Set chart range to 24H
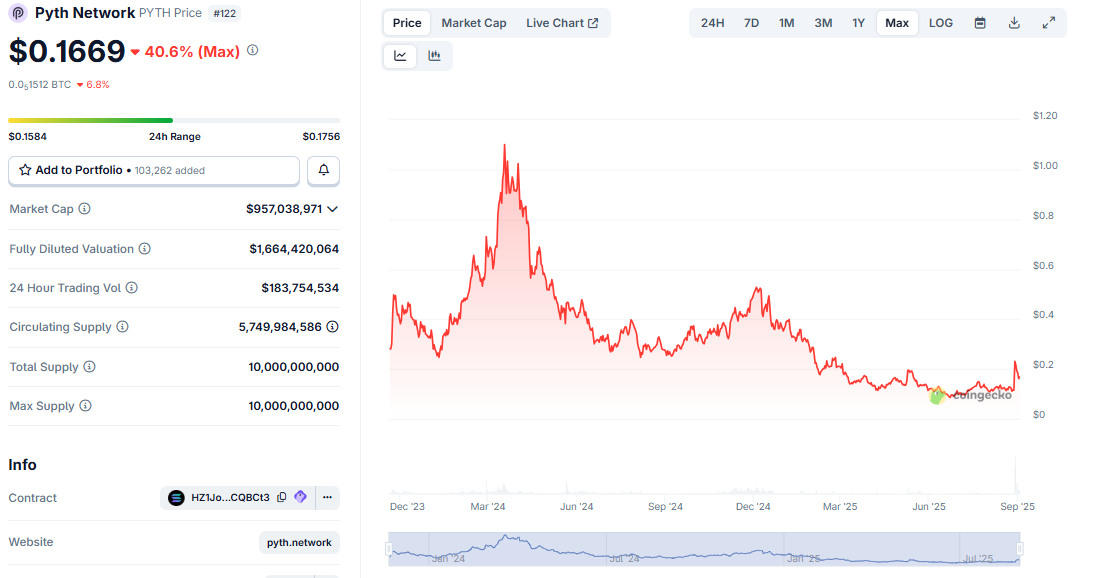 click(713, 23)
